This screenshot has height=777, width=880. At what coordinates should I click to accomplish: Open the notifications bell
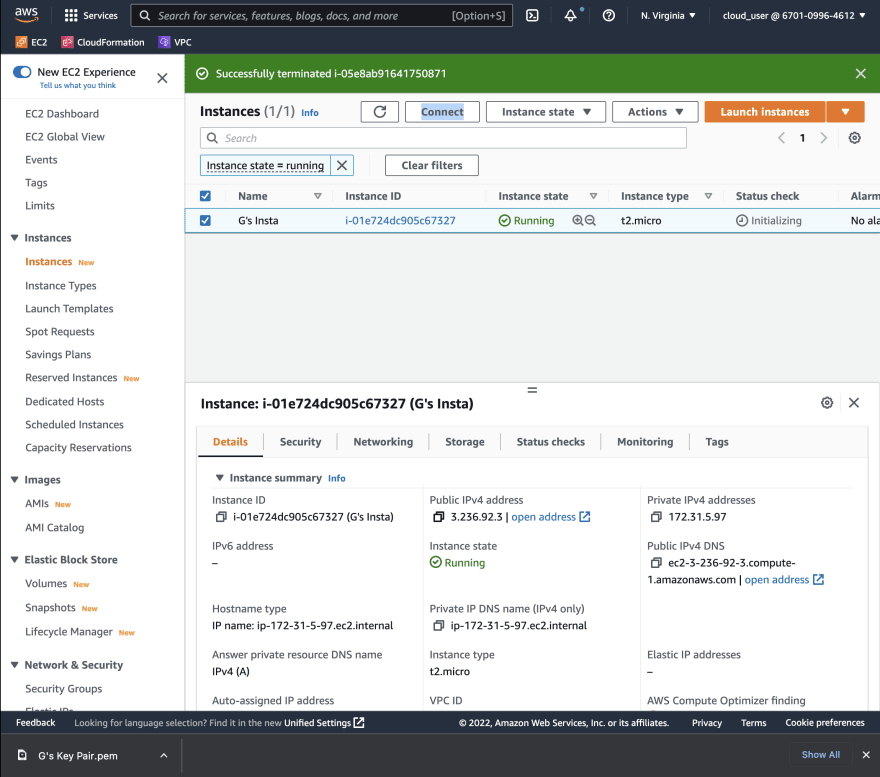pos(570,16)
